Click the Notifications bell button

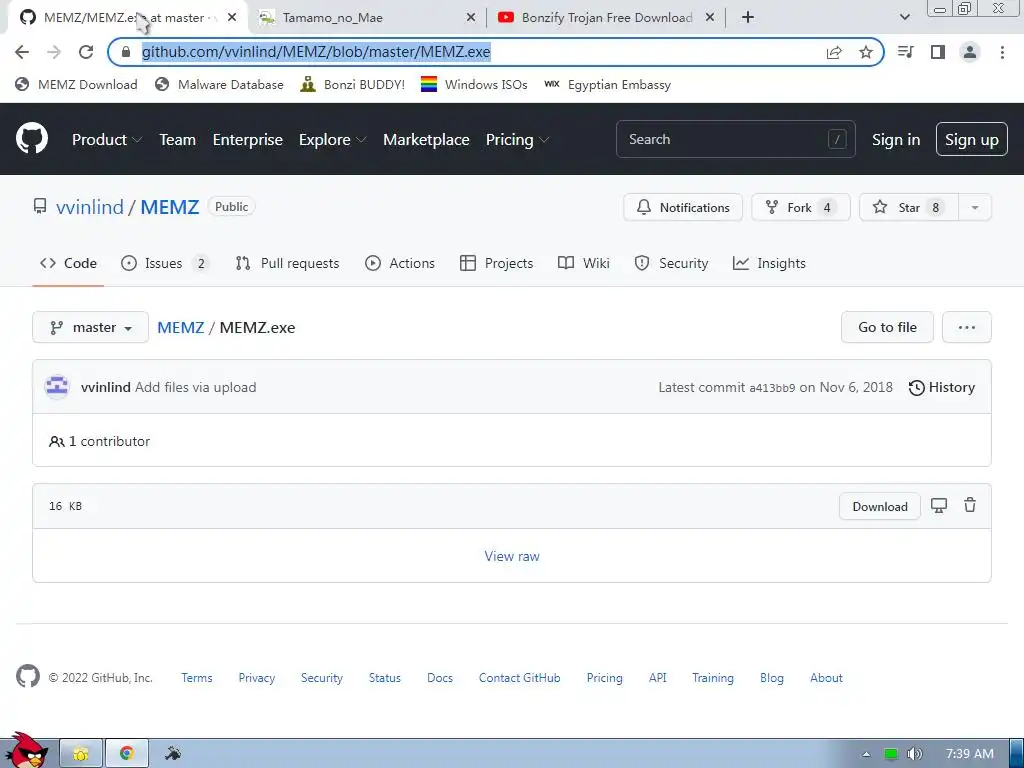click(x=683, y=207)
